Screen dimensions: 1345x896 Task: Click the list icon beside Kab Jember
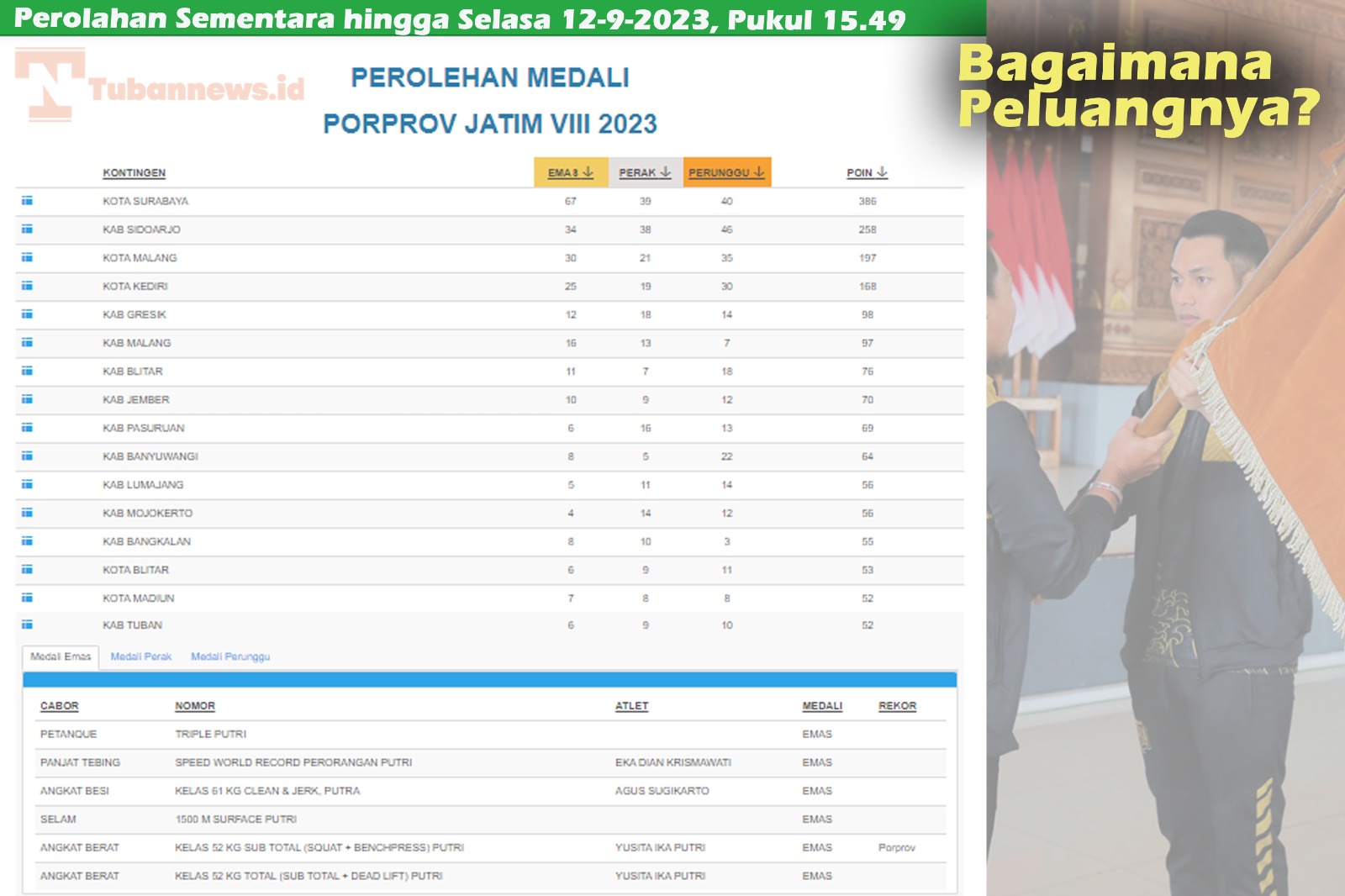(x=27, y=399)
